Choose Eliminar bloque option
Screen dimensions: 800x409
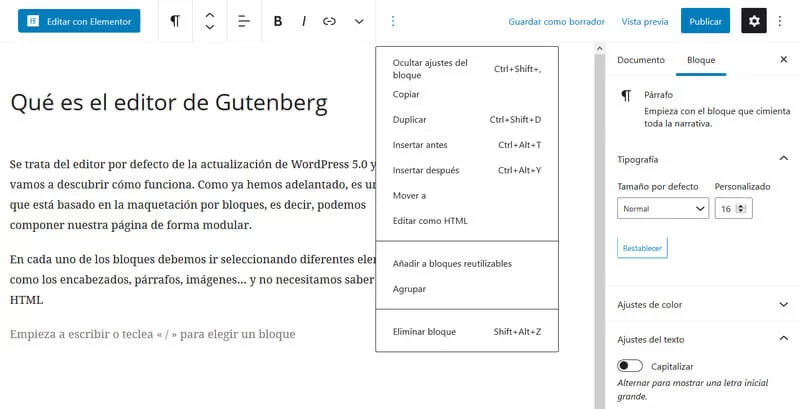[x=467, y=331]
